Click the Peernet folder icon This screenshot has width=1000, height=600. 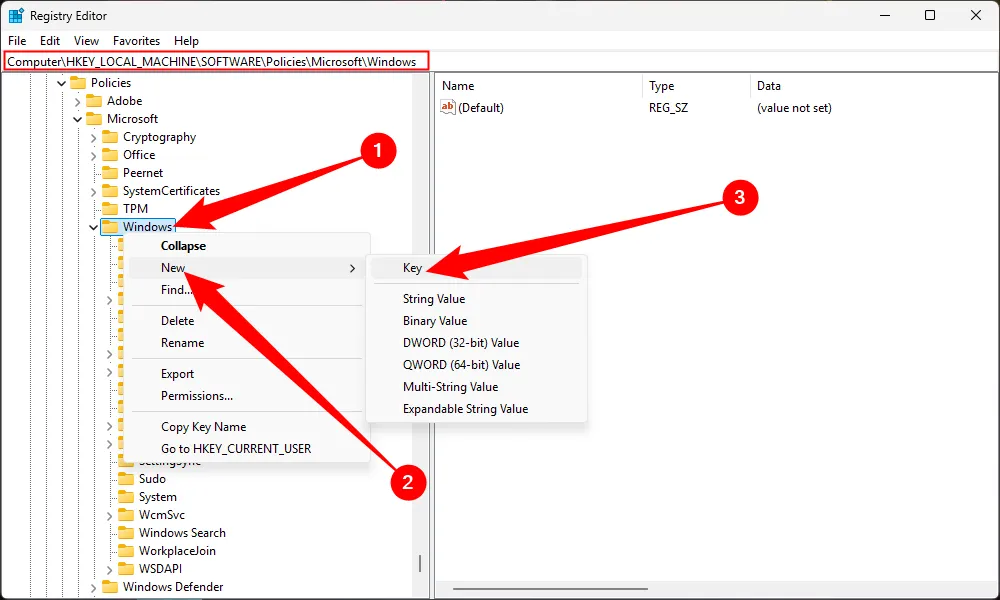(110, 173)
